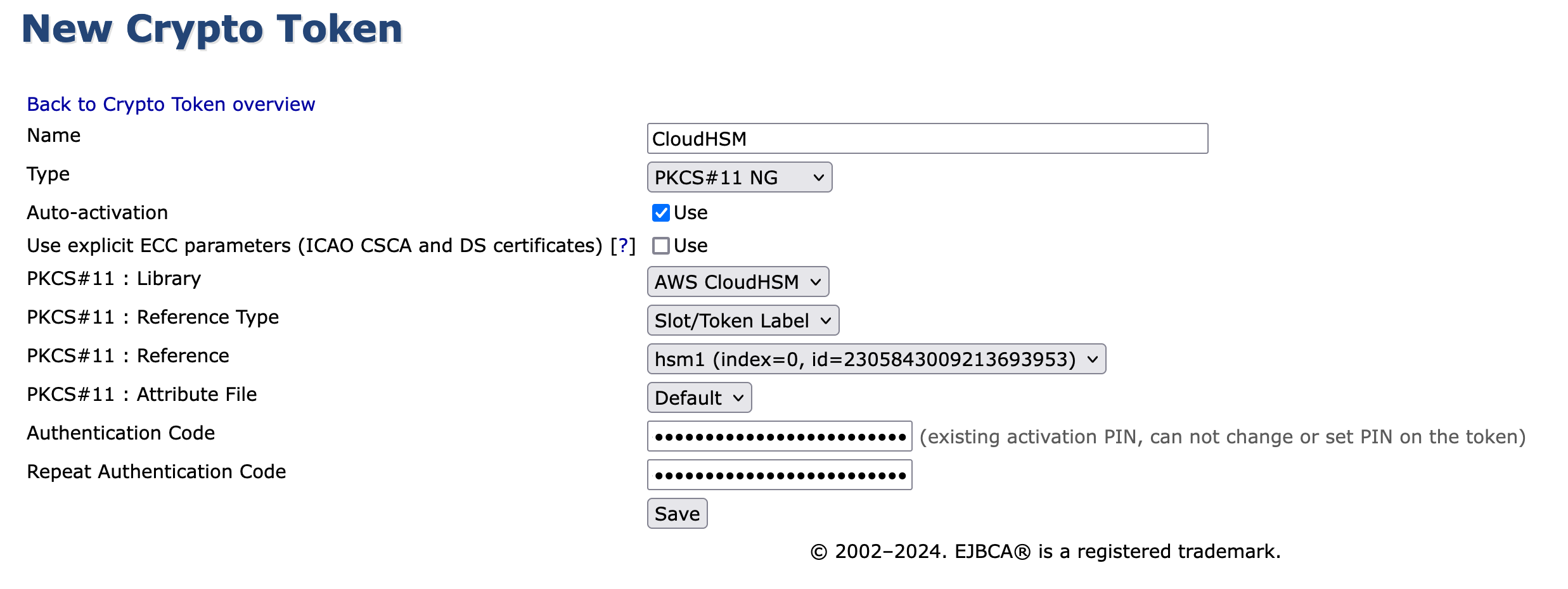Click the PKCS#11 : Library label

[x=113, y=279]
